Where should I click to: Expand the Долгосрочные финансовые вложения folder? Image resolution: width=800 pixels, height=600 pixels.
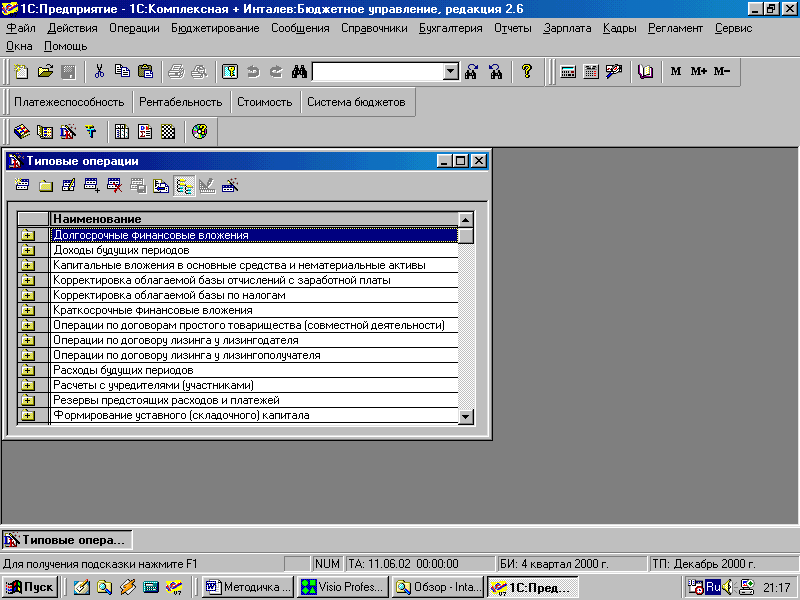click(28, 235)
